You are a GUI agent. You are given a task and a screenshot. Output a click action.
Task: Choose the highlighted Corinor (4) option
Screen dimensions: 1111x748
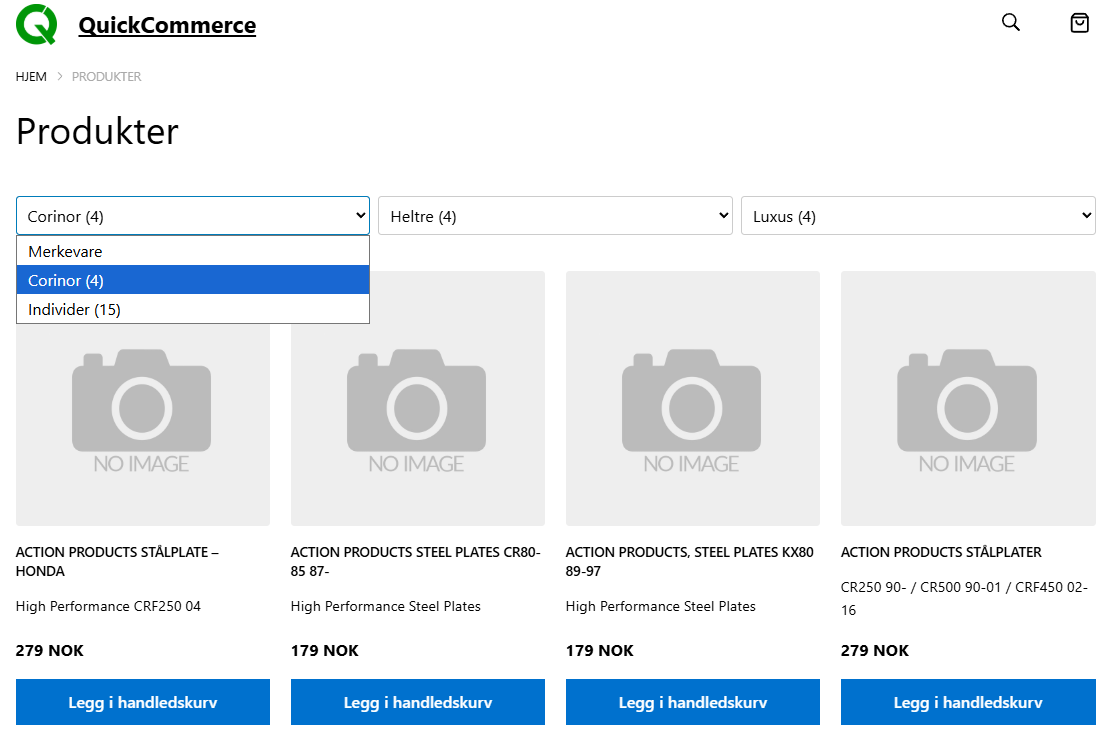pyautogui.click(x=193, y=280)
